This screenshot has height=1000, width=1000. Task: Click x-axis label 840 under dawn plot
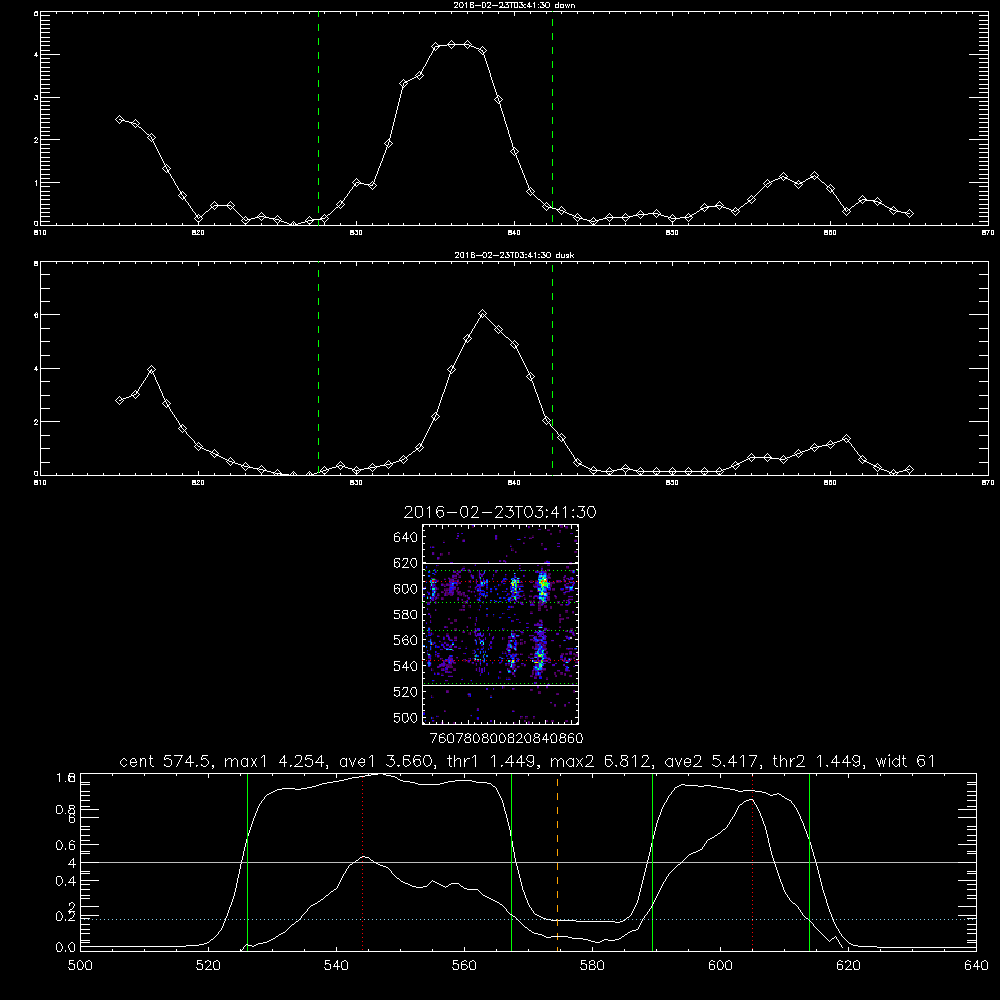pos(514,233)
